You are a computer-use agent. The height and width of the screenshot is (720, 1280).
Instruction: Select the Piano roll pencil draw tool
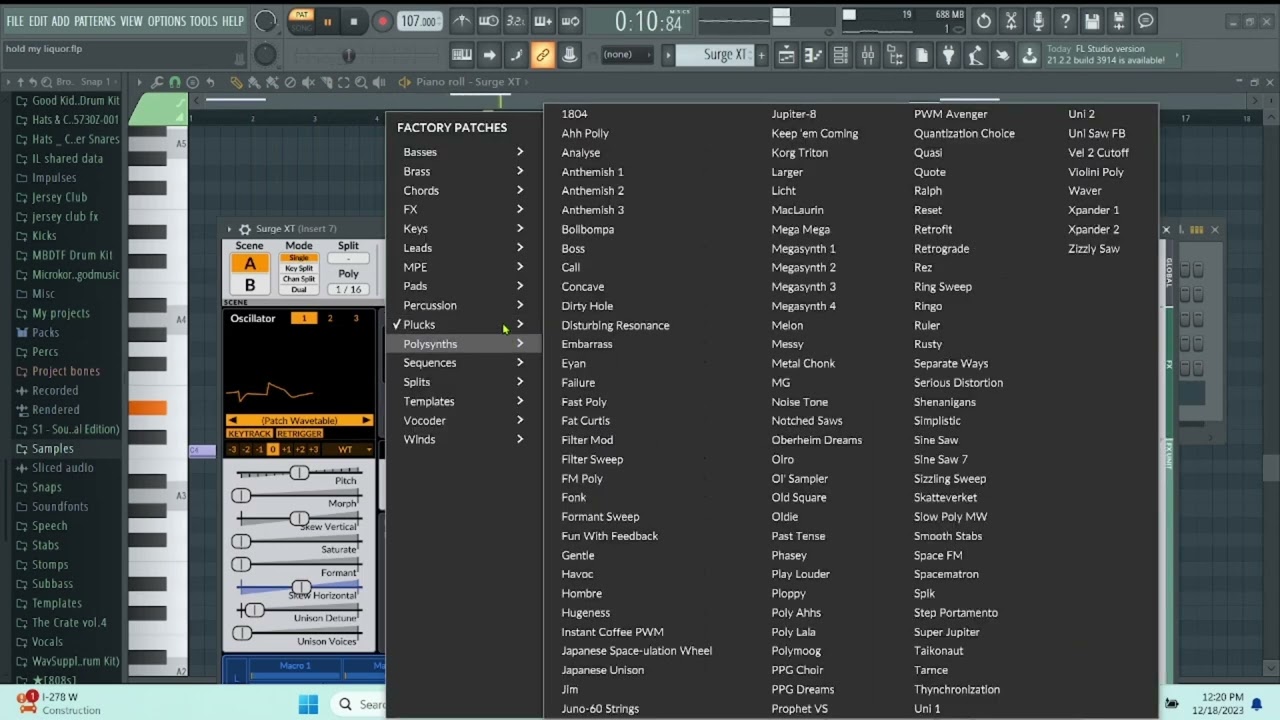coord(236,82)
